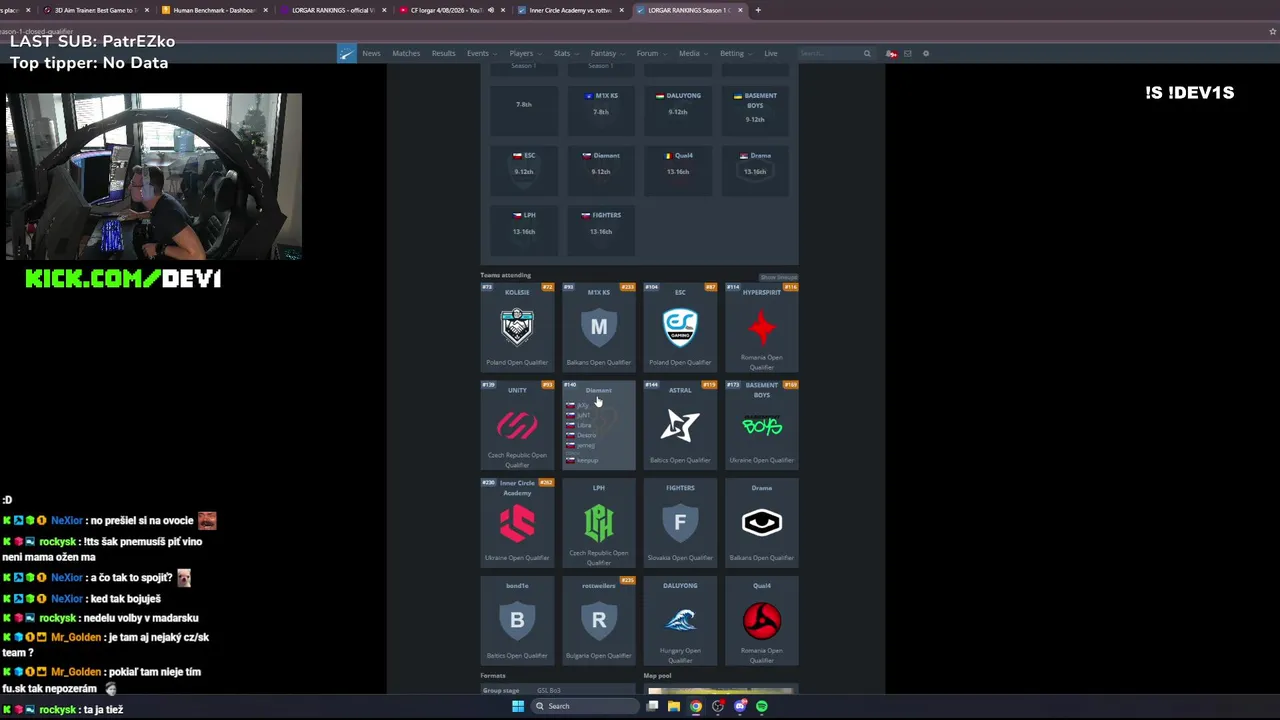Open the UNITY team logo
This screenshot has height=720, width=1280.
pyautogui.click(x=517, y=424)
